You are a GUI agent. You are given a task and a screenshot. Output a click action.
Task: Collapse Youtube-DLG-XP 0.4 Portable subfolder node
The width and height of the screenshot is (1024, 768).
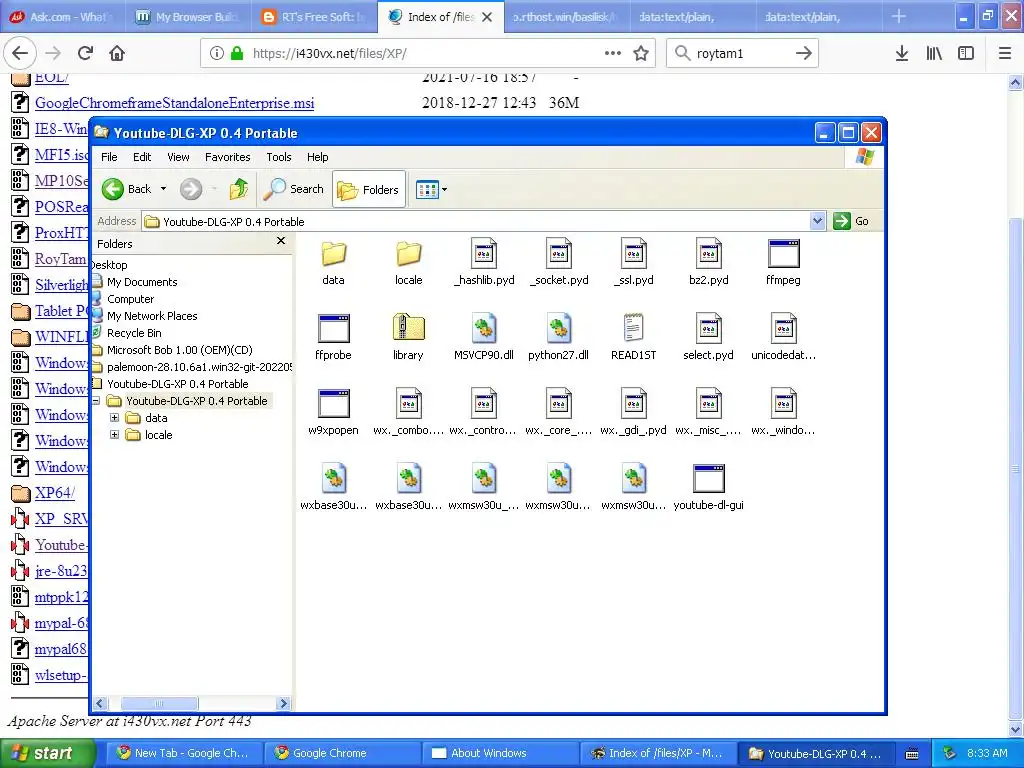coord(96,401)
